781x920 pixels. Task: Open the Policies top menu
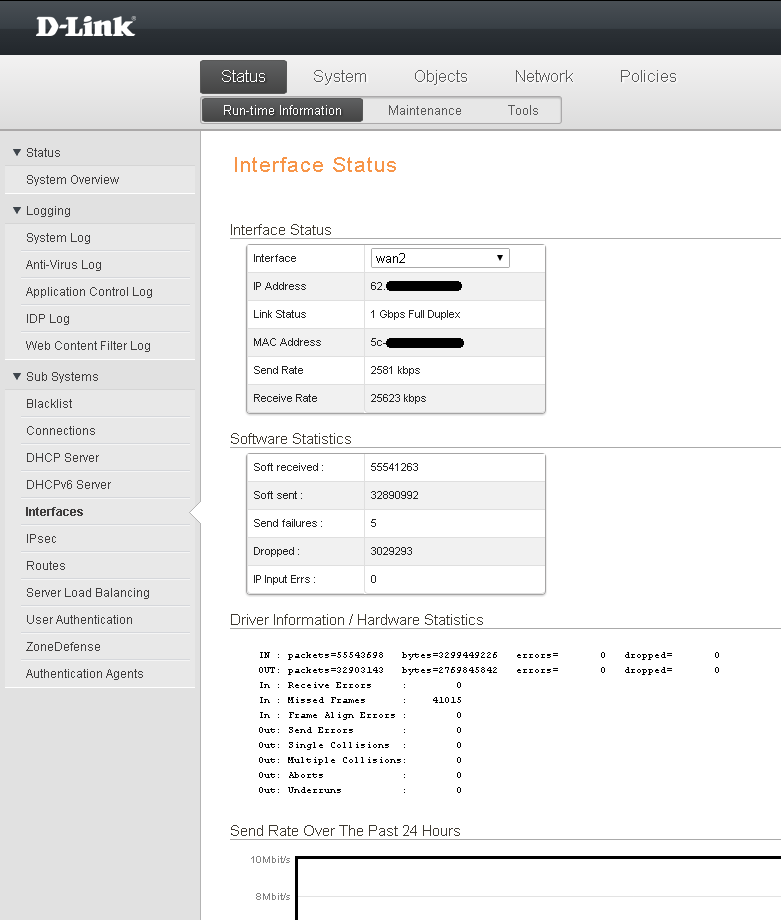point(647,77)
